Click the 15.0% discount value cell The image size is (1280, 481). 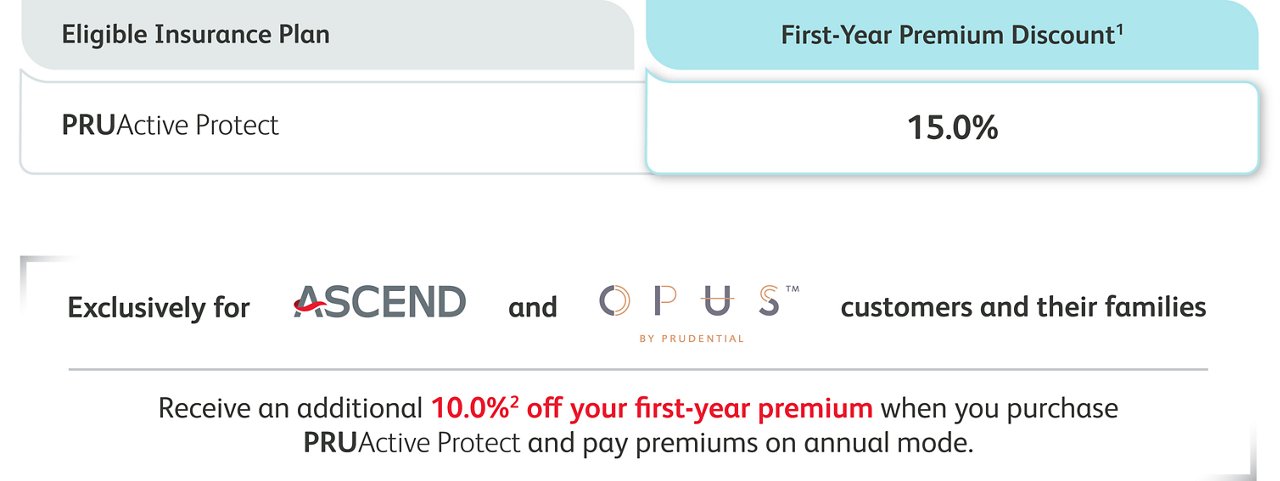(x=952, y=128)
